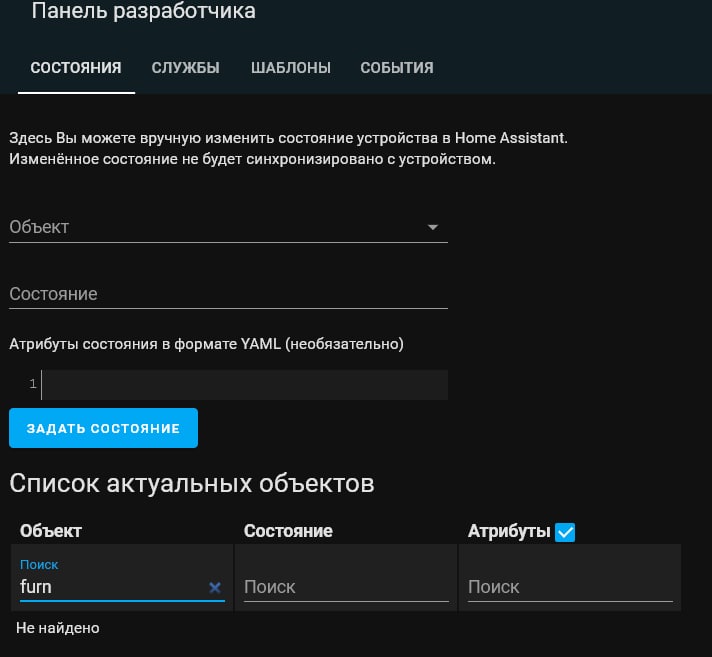Click line number 1 in the YAML editor
712x657 pixels.
[33, 384]
